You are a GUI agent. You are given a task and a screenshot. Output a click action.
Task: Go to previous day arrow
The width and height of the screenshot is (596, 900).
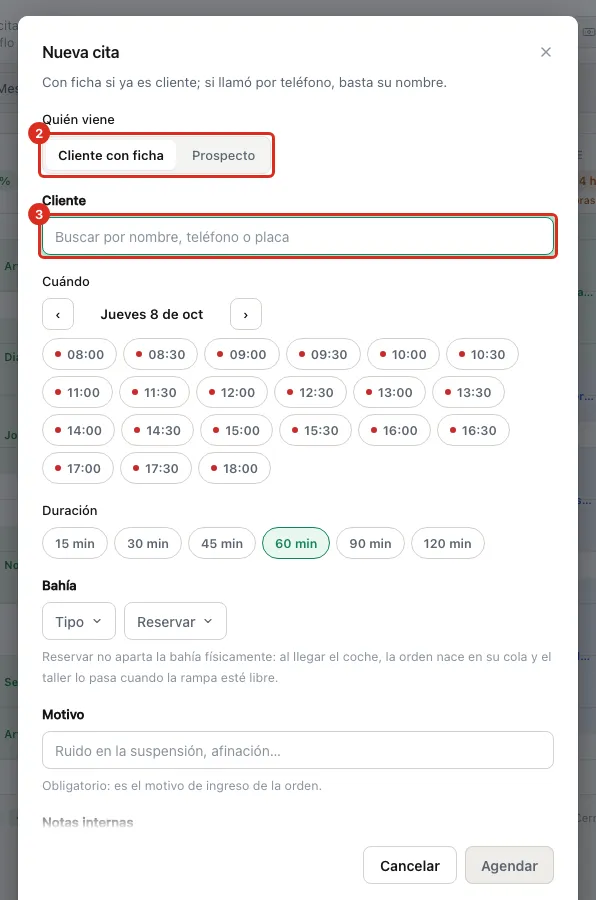click(58, 314)
